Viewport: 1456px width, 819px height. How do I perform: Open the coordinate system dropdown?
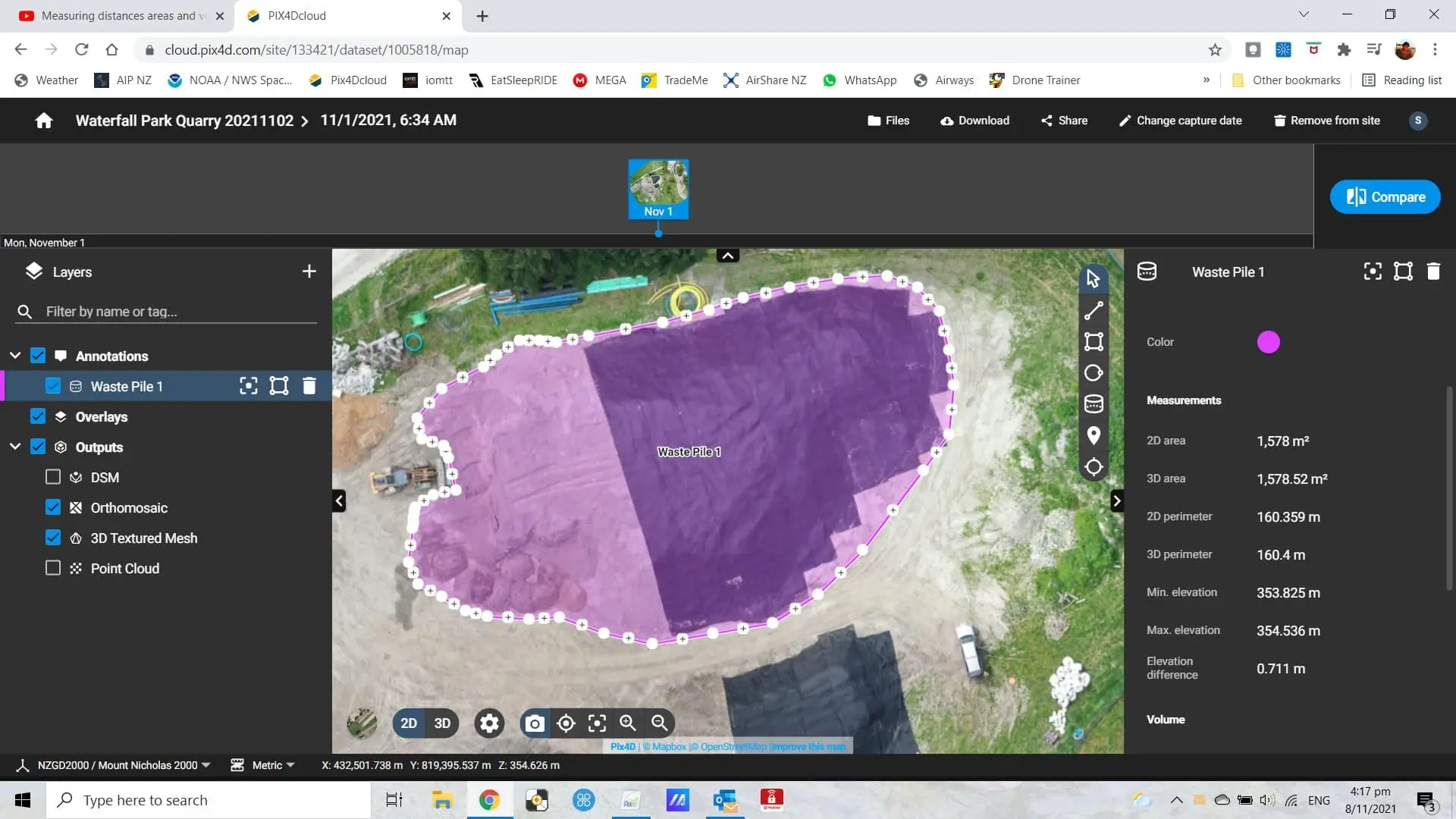click(x=124, y=765)
